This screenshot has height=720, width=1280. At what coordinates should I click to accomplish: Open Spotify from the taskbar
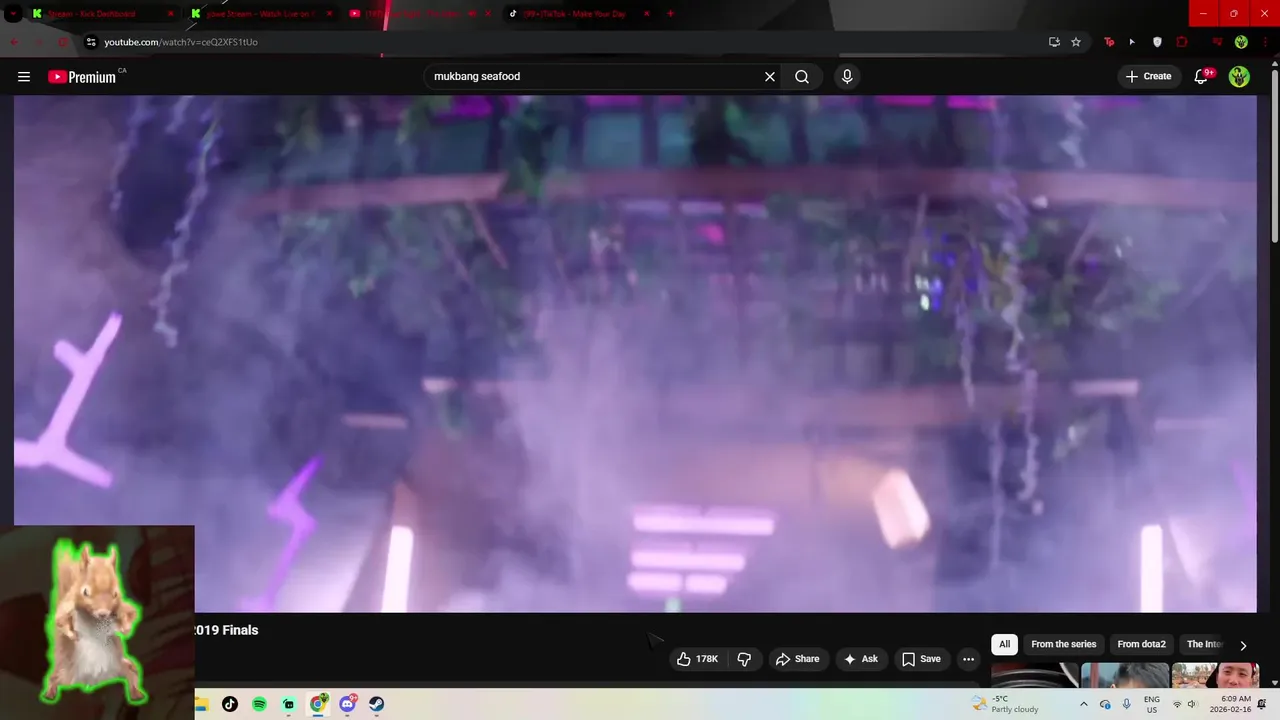259,704
